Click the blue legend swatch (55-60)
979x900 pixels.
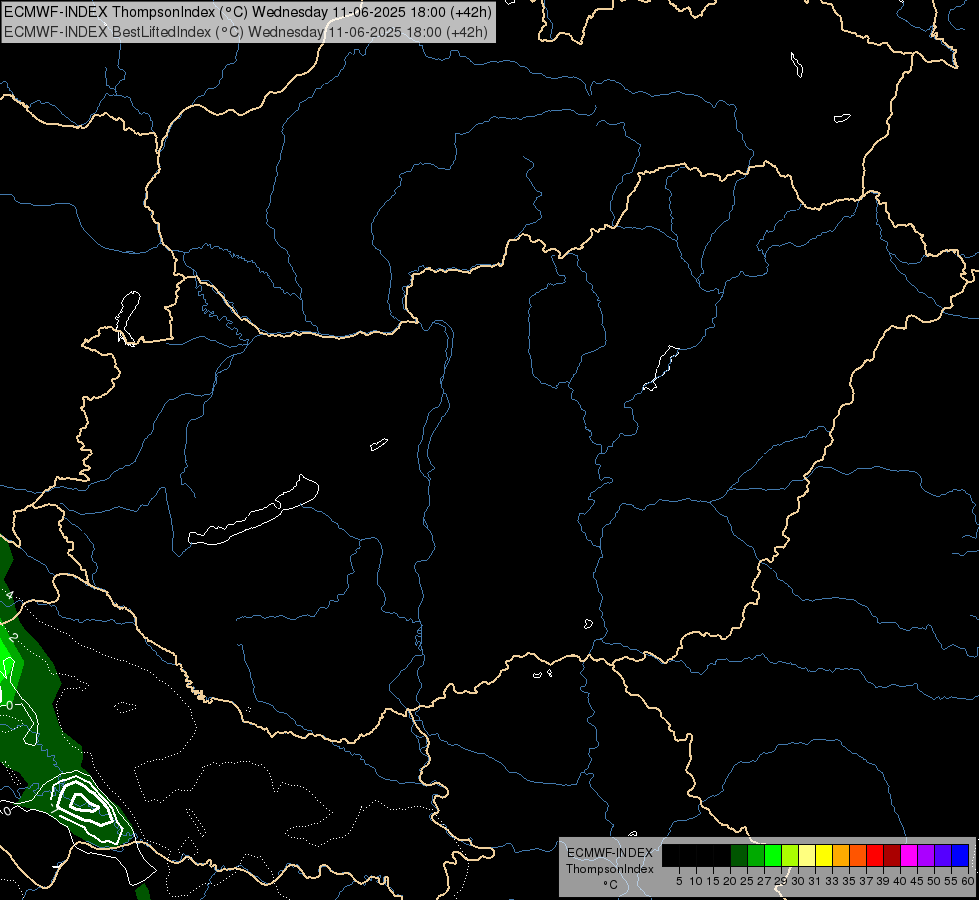click(960, 855)
